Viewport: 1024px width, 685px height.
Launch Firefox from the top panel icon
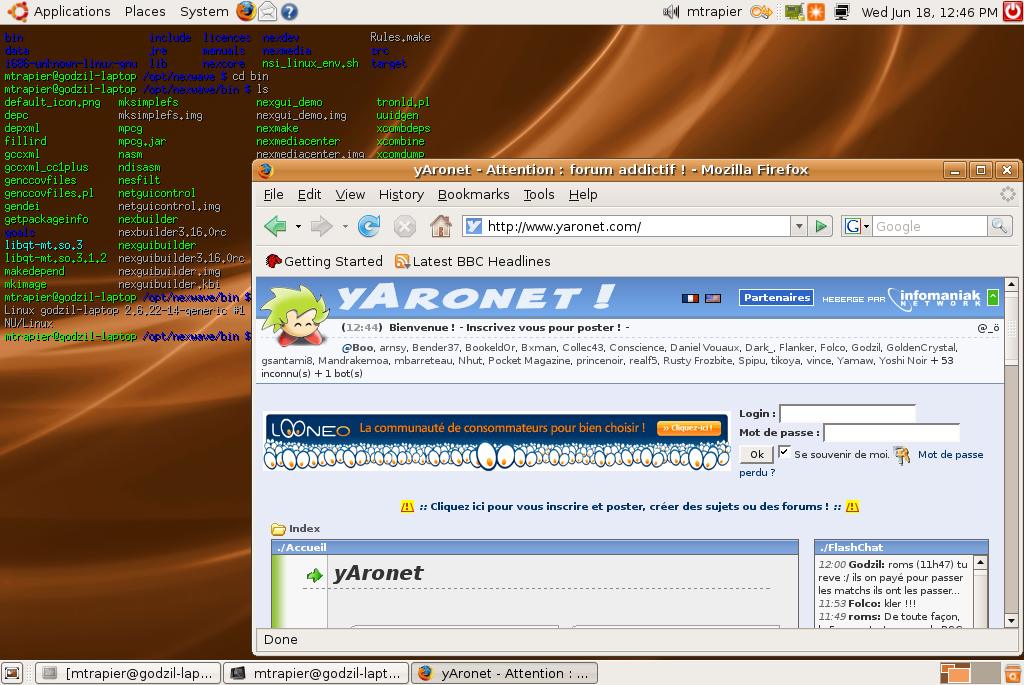(246, 11)
